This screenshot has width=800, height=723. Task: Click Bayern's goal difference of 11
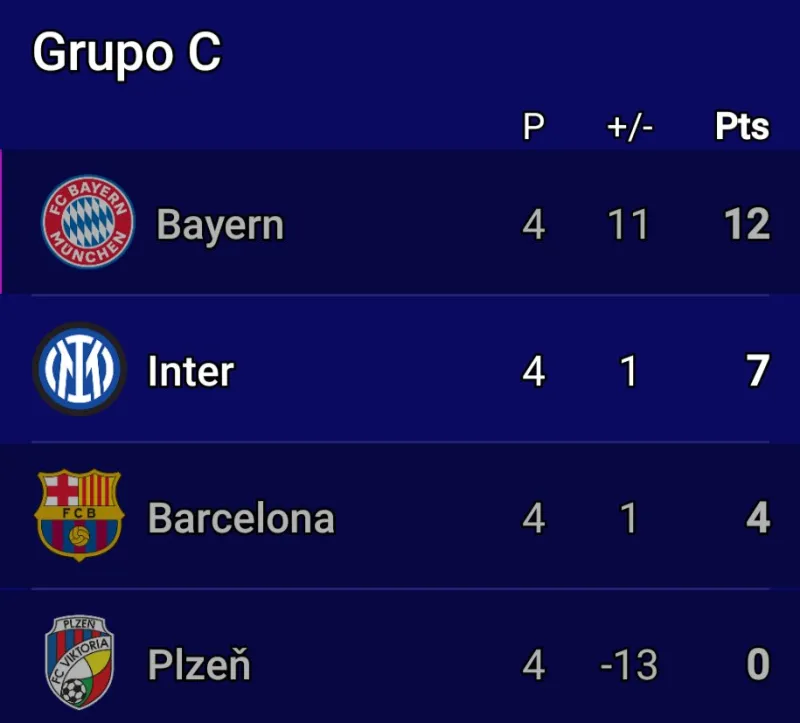pos(629,225)
